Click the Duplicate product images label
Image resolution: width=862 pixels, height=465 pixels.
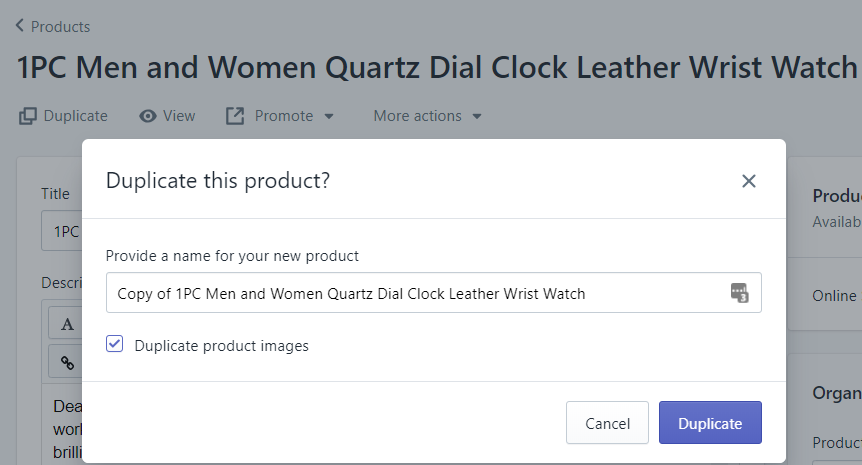pyautogui.click(x=221, y=346)
